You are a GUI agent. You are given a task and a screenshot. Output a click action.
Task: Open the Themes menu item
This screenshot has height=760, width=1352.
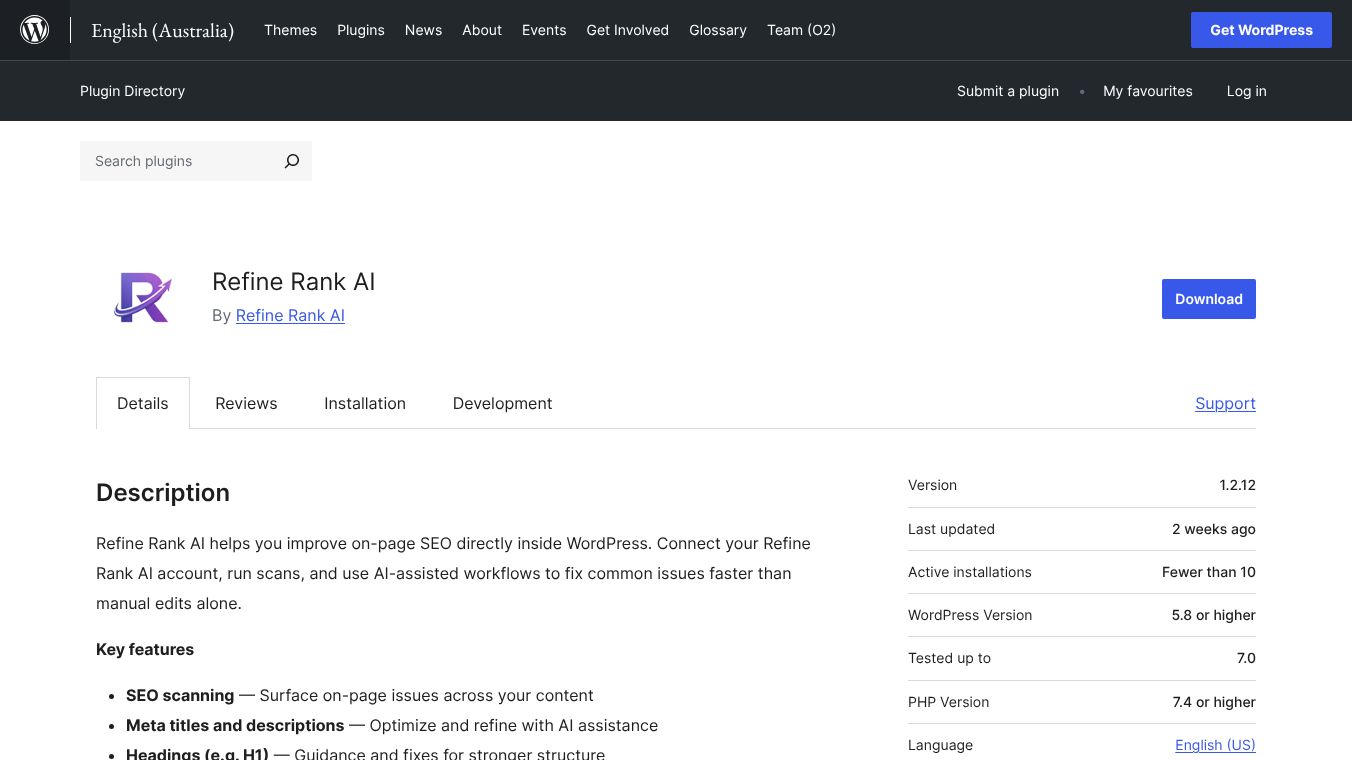tap(290, 30)
